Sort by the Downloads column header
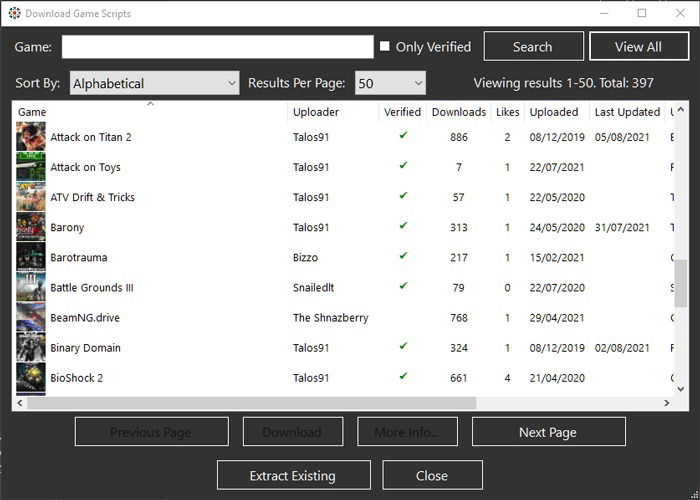This screenshot has height=500, width=700. 458,112
